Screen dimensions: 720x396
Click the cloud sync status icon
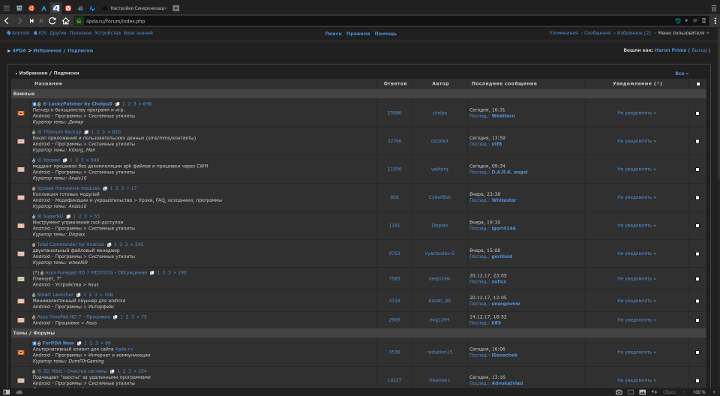click(x=19, y=392)
